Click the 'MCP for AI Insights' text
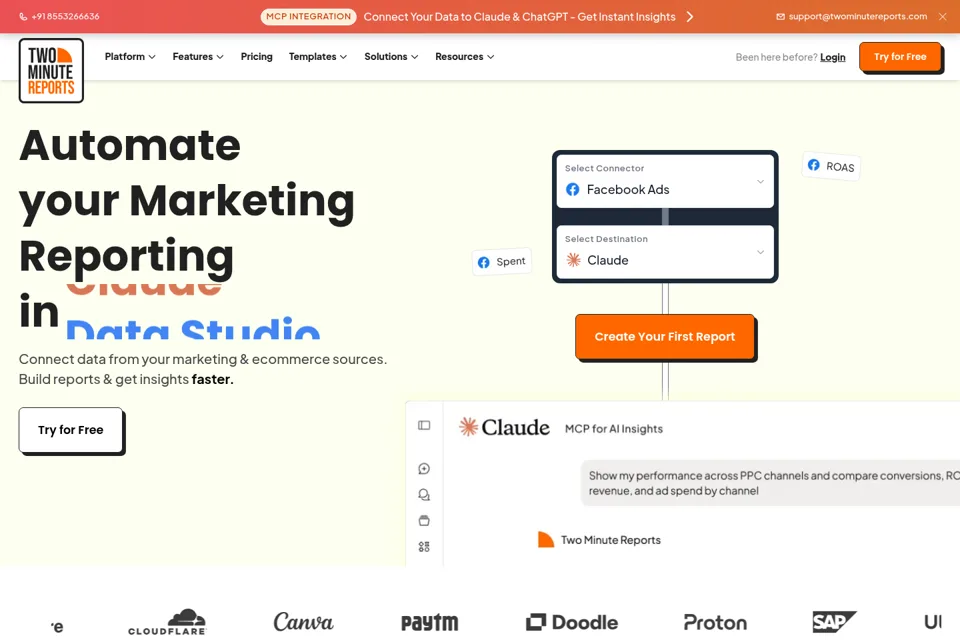The image size is (960, 640). coord(613,429)
